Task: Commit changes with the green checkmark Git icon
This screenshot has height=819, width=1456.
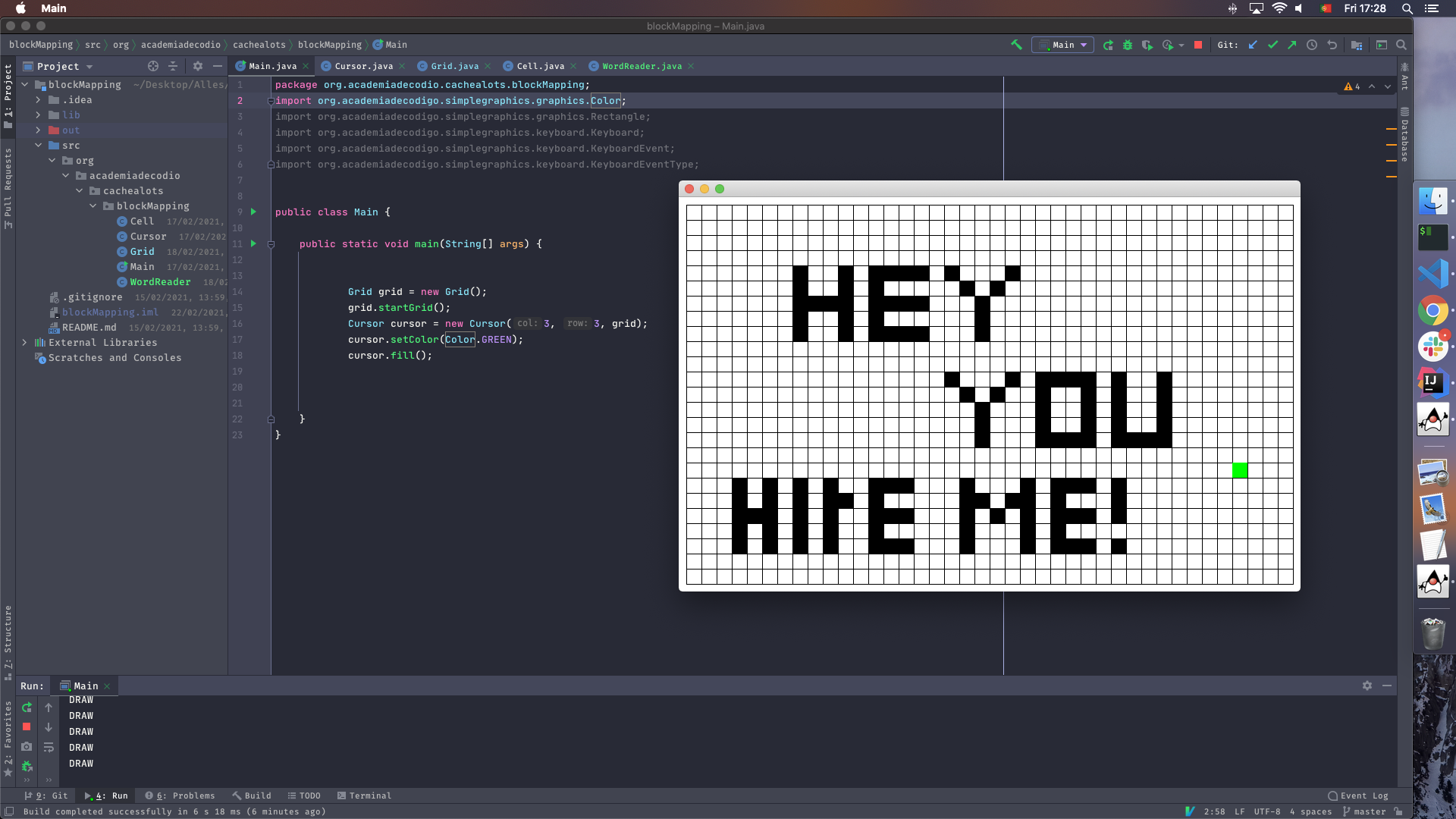Action: click(1272, 45)
